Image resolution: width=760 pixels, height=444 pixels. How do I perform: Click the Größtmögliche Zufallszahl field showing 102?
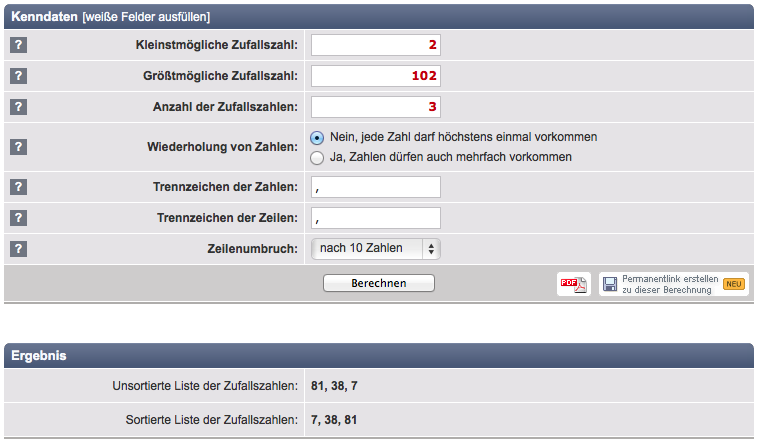(376, 76)
